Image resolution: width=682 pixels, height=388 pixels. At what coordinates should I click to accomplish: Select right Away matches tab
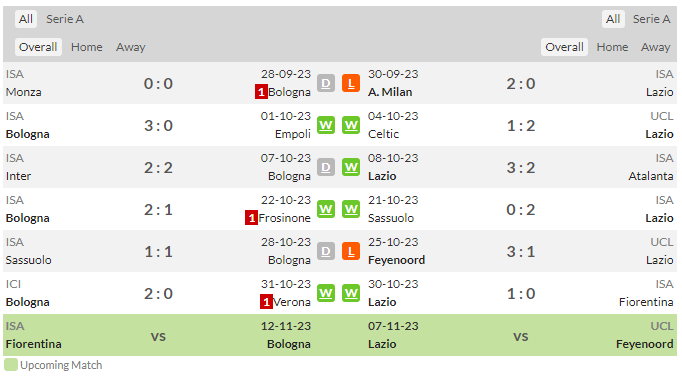[x=655, y=47]
